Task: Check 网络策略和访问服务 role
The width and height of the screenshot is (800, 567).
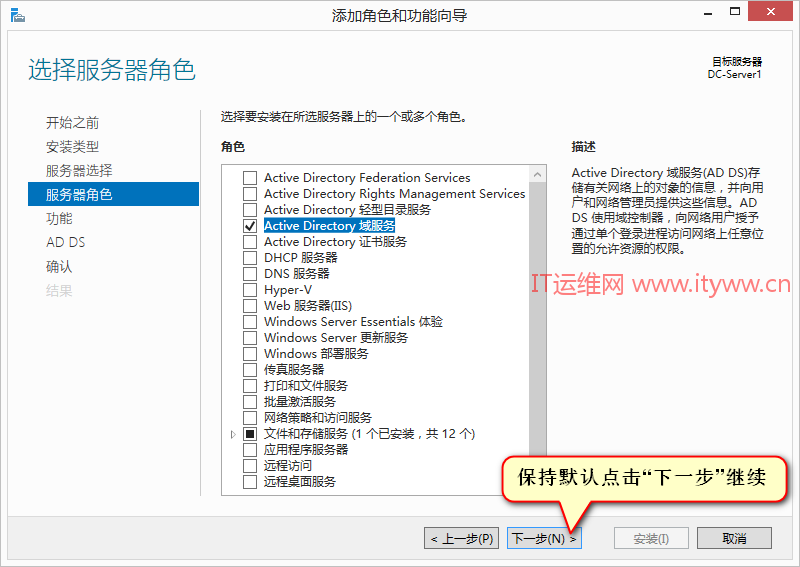Action: [250, 418]
